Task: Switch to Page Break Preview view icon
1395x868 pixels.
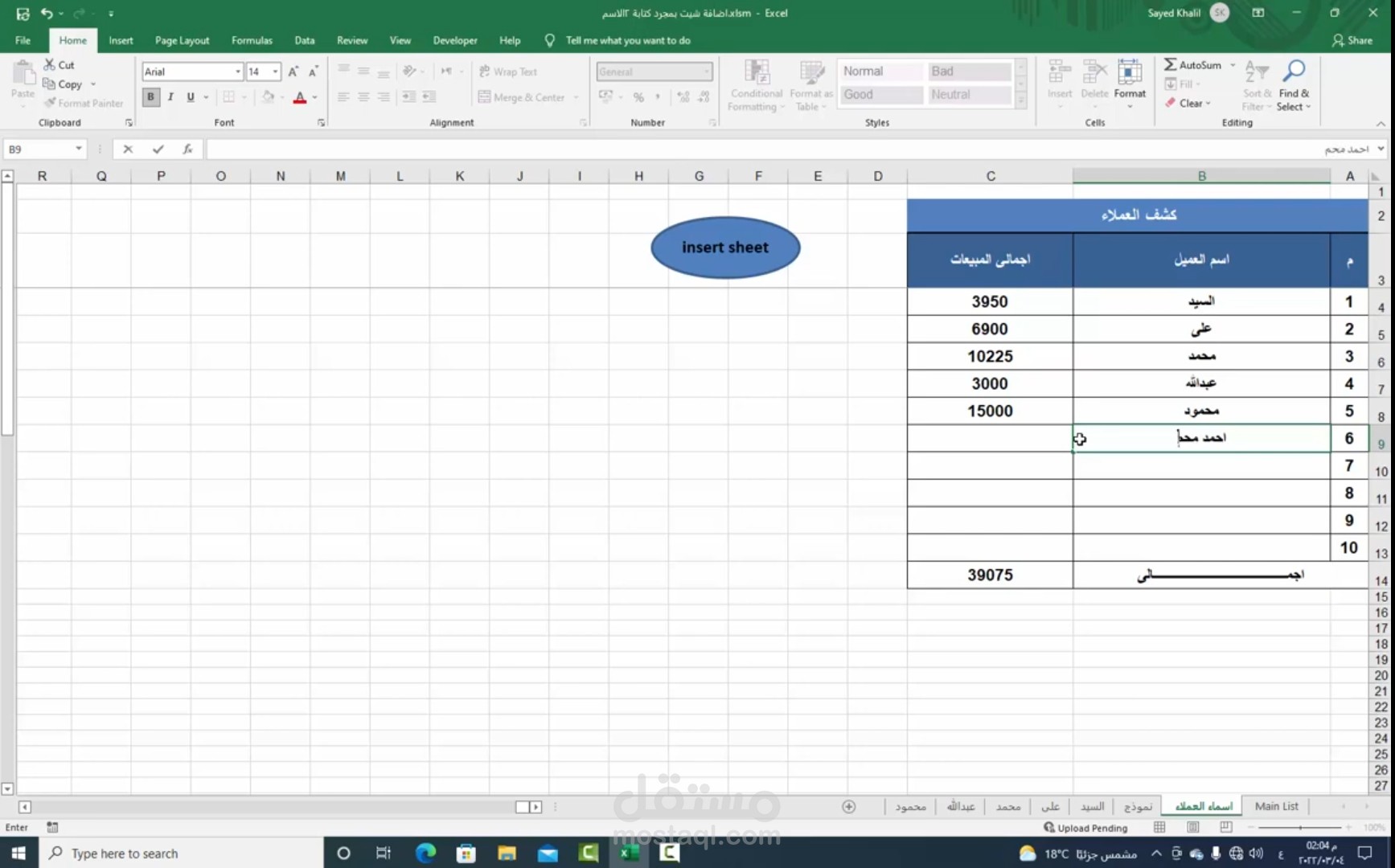Action: click(x=1226, y=827)
